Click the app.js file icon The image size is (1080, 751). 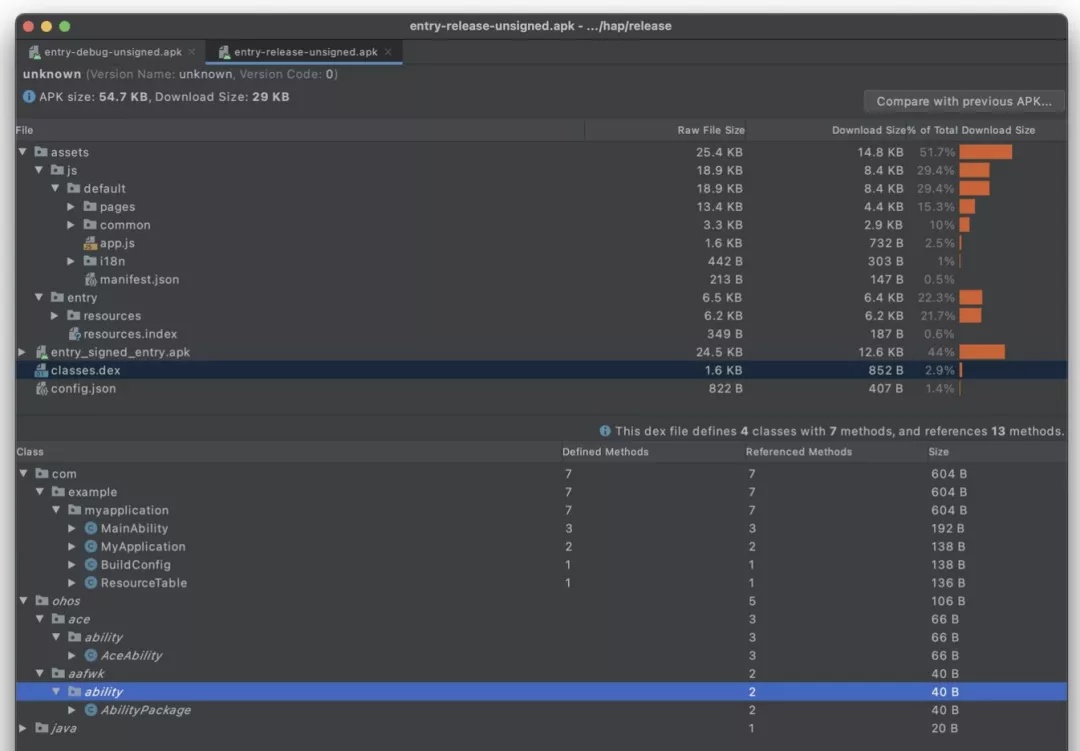point(90,243)
